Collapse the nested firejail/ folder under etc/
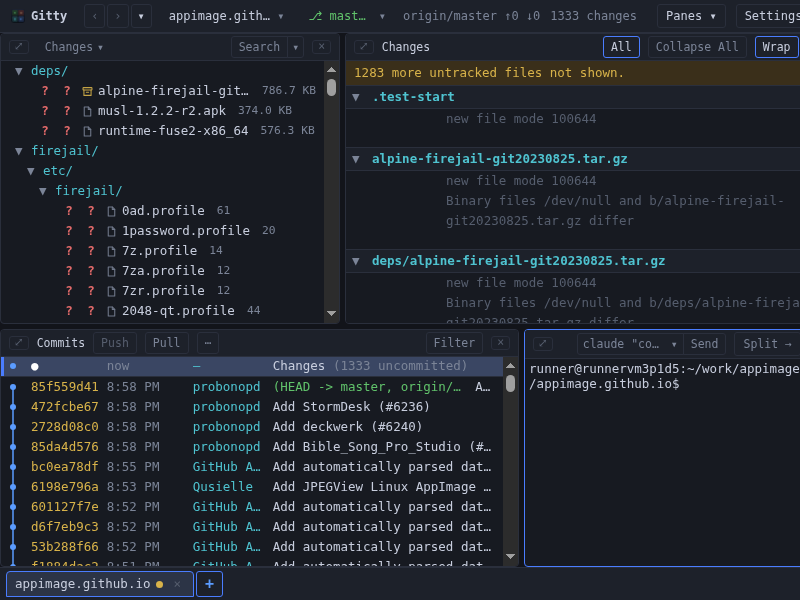 click(x=43, y=191)
